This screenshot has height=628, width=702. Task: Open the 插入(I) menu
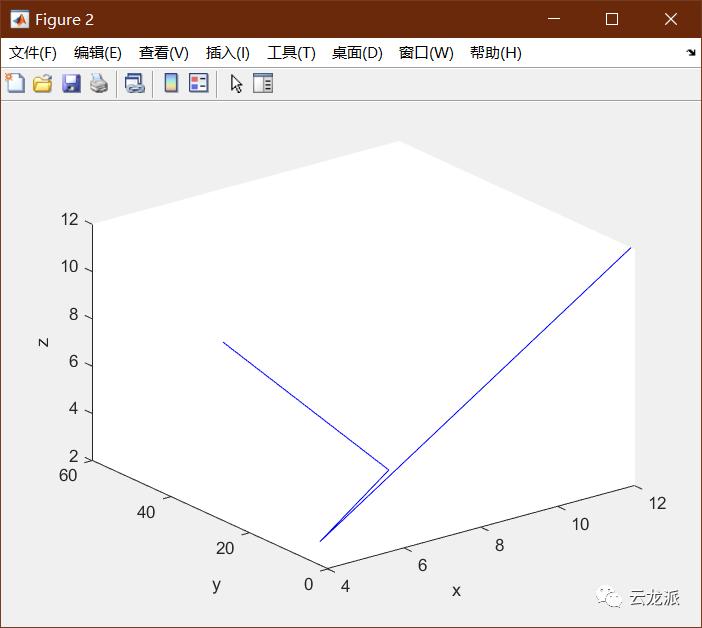click(x=227, y=53)
